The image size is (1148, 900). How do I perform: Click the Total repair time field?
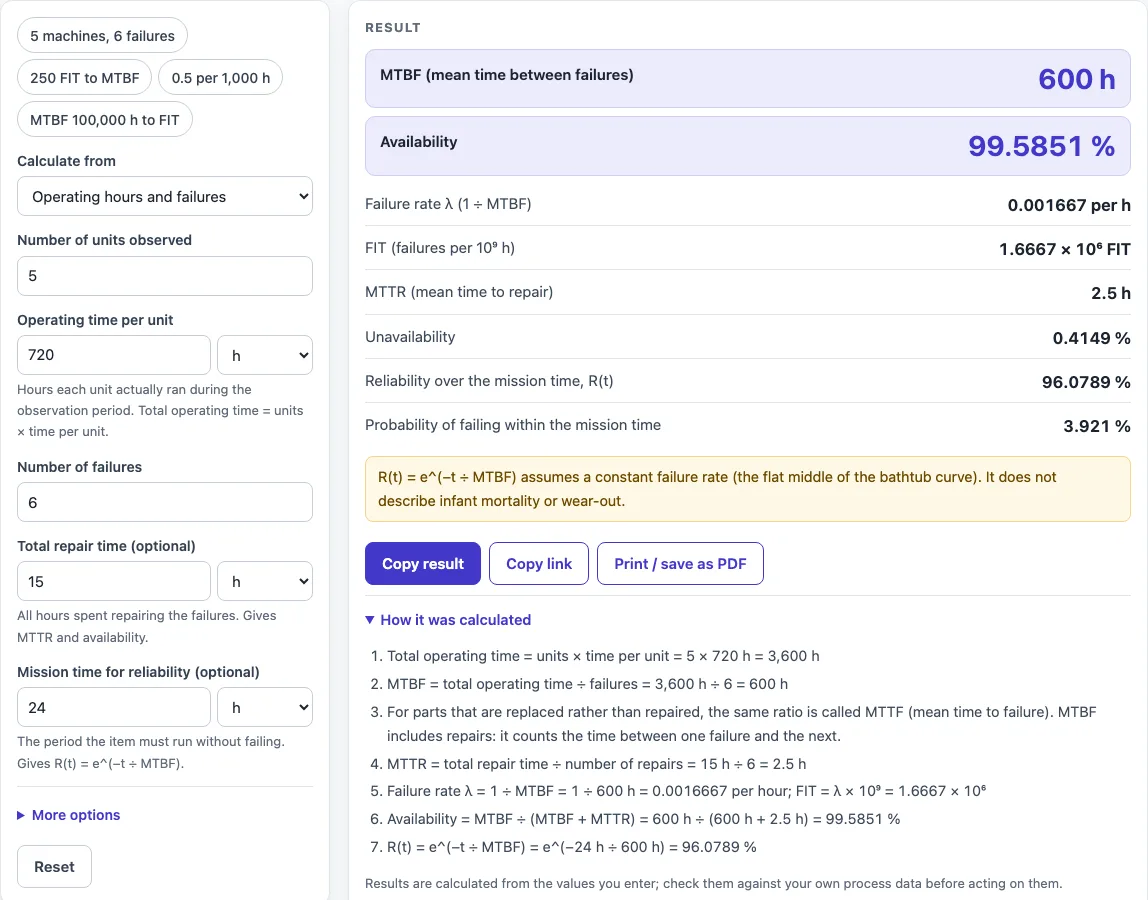[x=113, y=581]
